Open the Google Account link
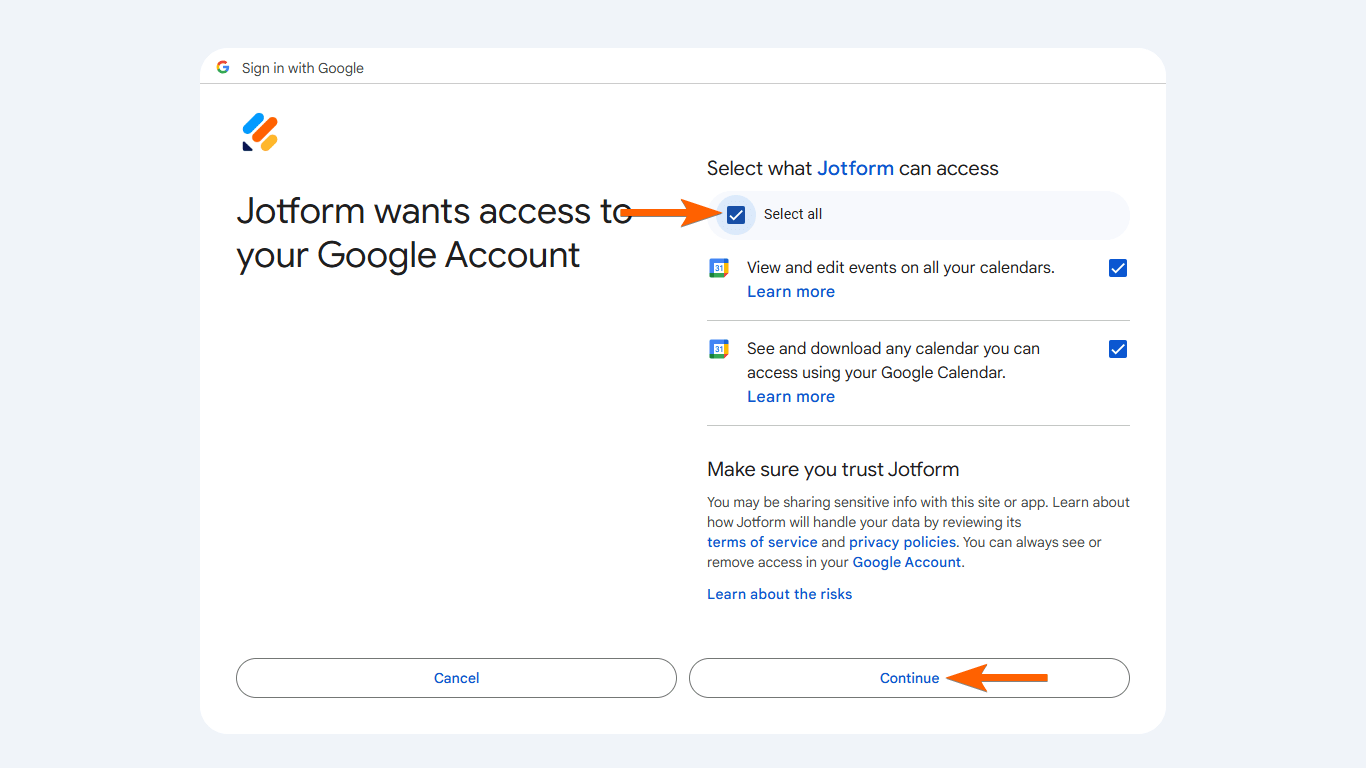Viewport: 1366px width, 768px height. (x=905, y=562)
